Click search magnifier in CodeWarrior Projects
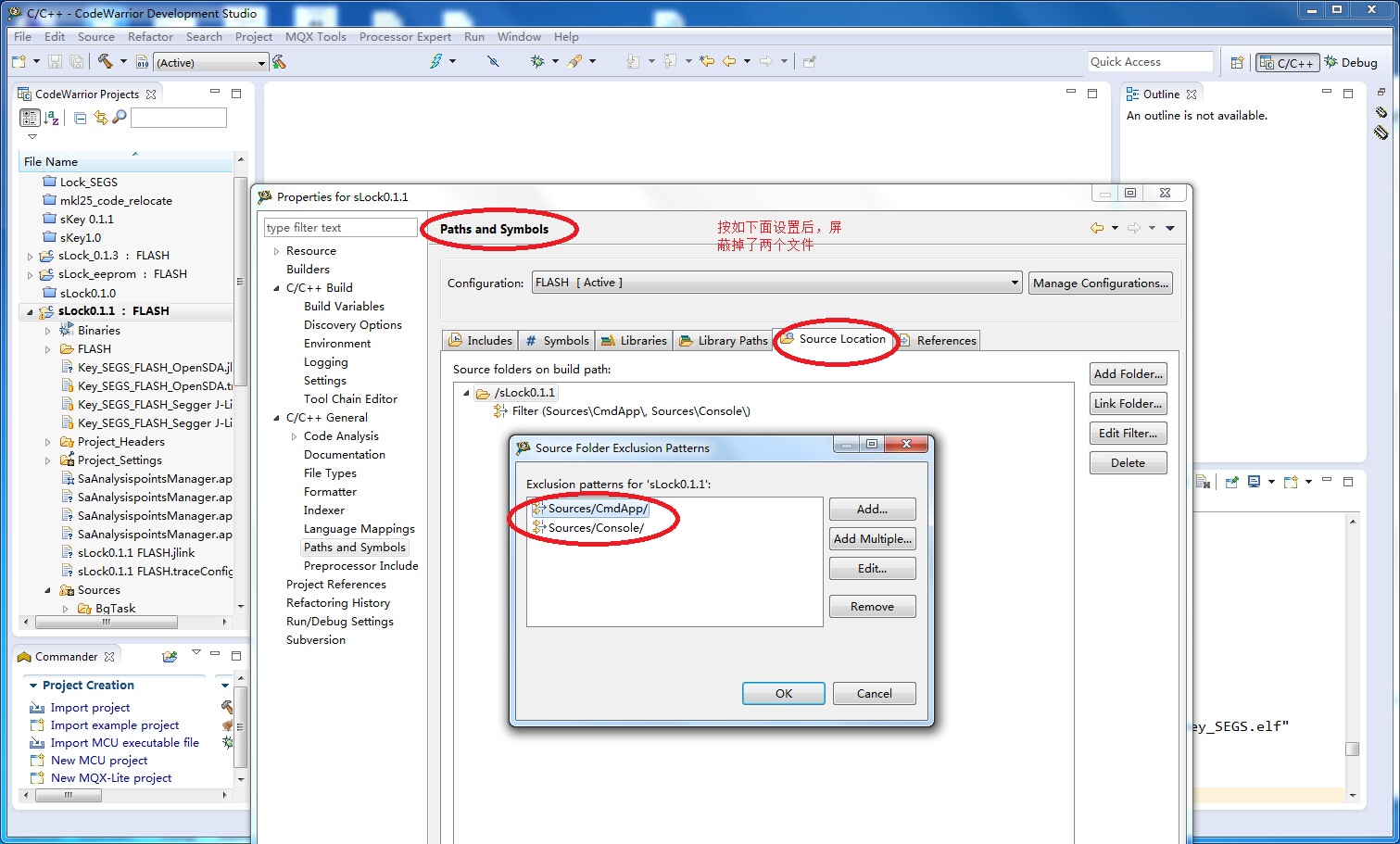Screen dimensions: 1400x844 click(120, 118)
